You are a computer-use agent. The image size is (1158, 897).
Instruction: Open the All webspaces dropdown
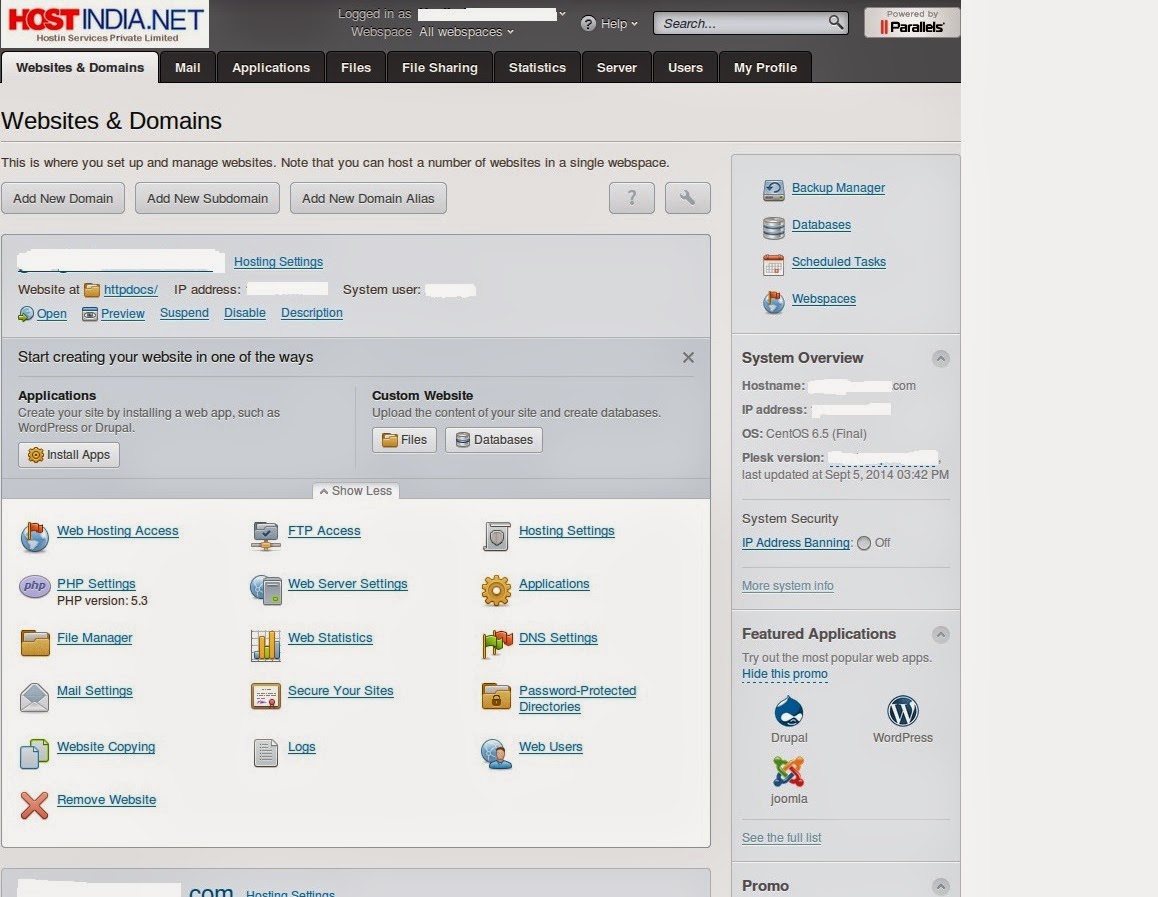click(465, 31)
